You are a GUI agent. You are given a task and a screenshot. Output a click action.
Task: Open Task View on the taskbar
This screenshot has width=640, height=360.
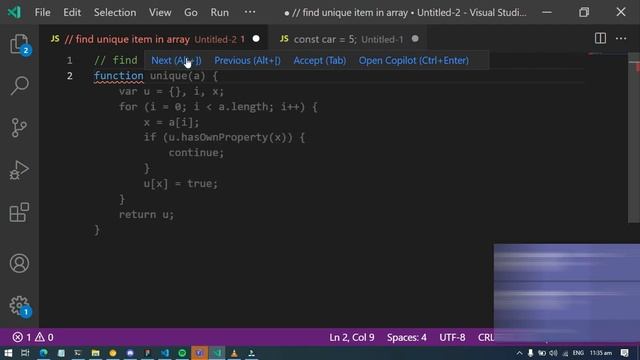[x=25, y=353]
